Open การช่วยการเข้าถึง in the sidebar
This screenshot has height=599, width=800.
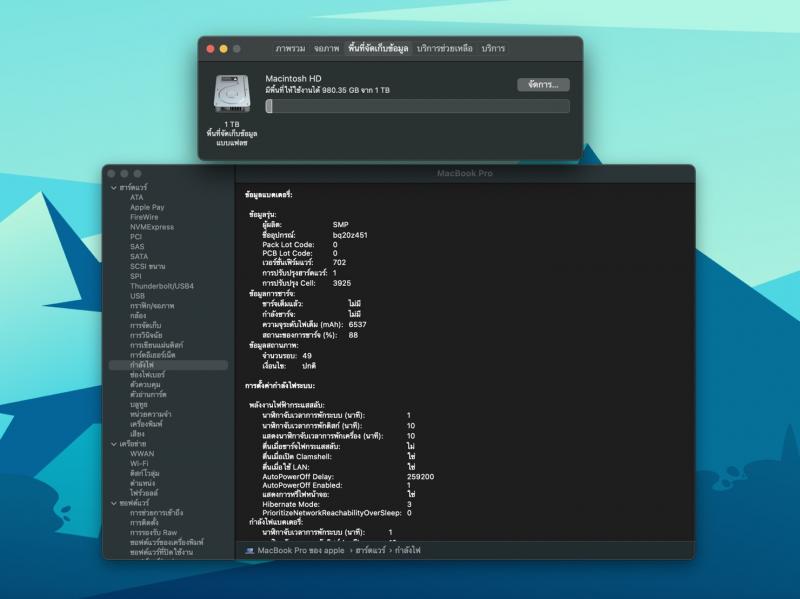click(x=156, y=513)
